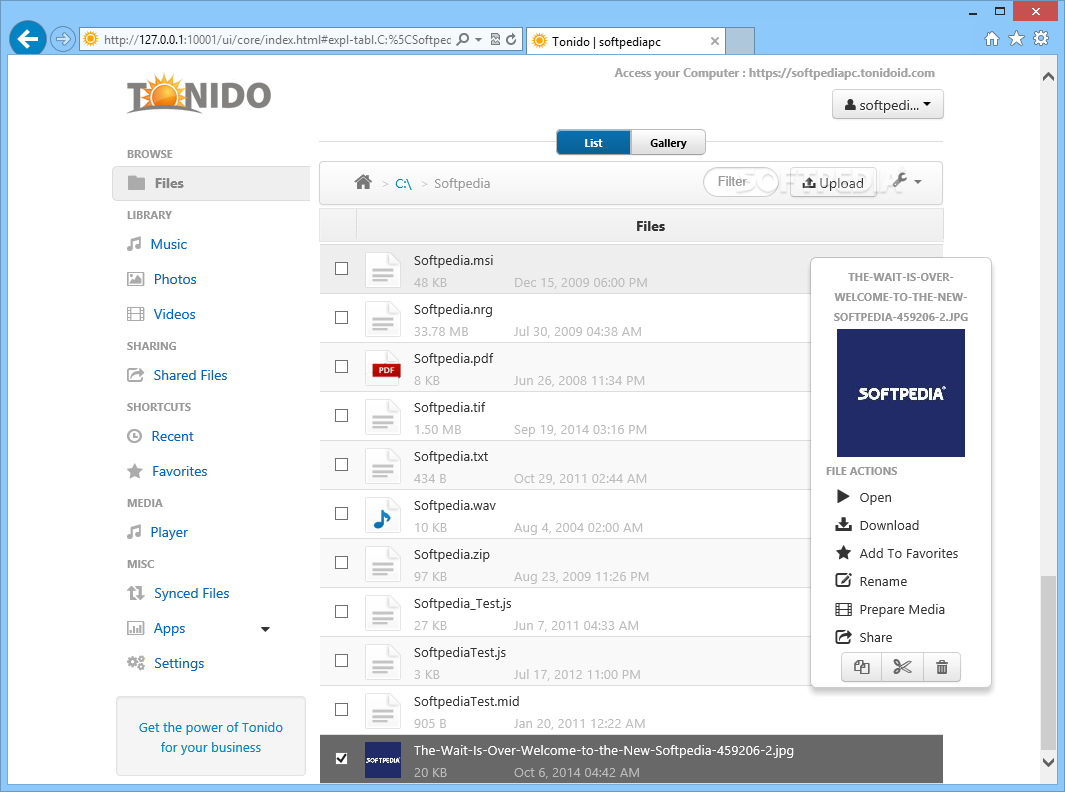The width and height of the screenshot is (1065, 792).
Task: Open Synced Files link
Action: tap(192, 593)
